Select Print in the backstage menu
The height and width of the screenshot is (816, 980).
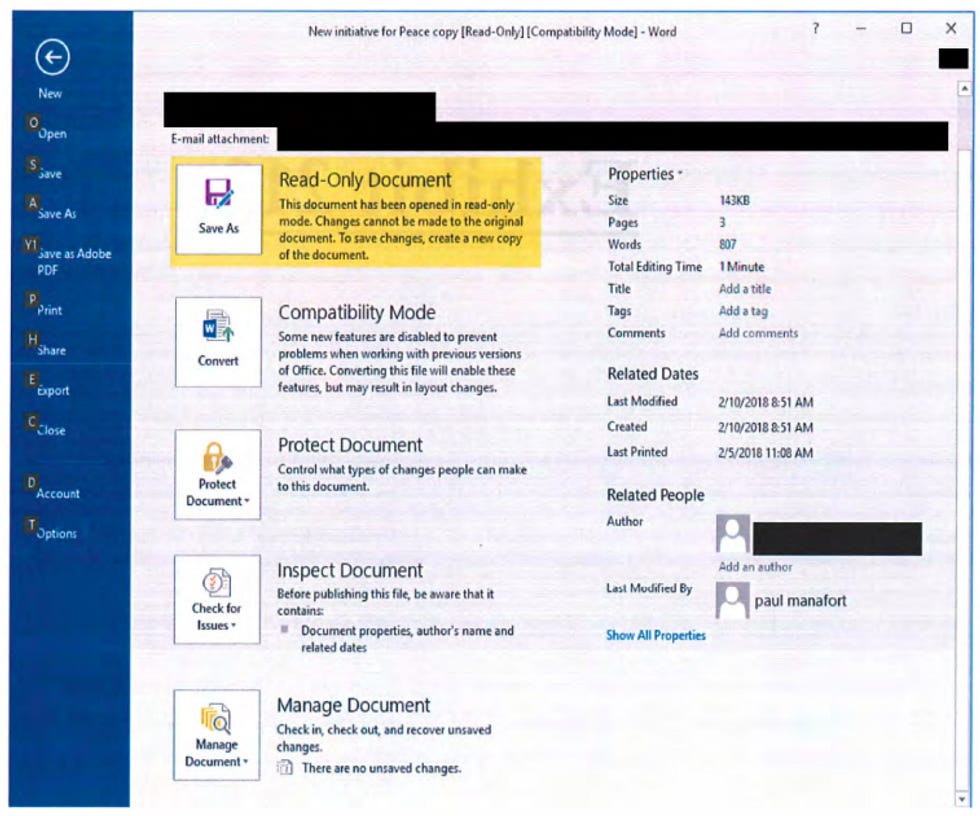[49, 311]
